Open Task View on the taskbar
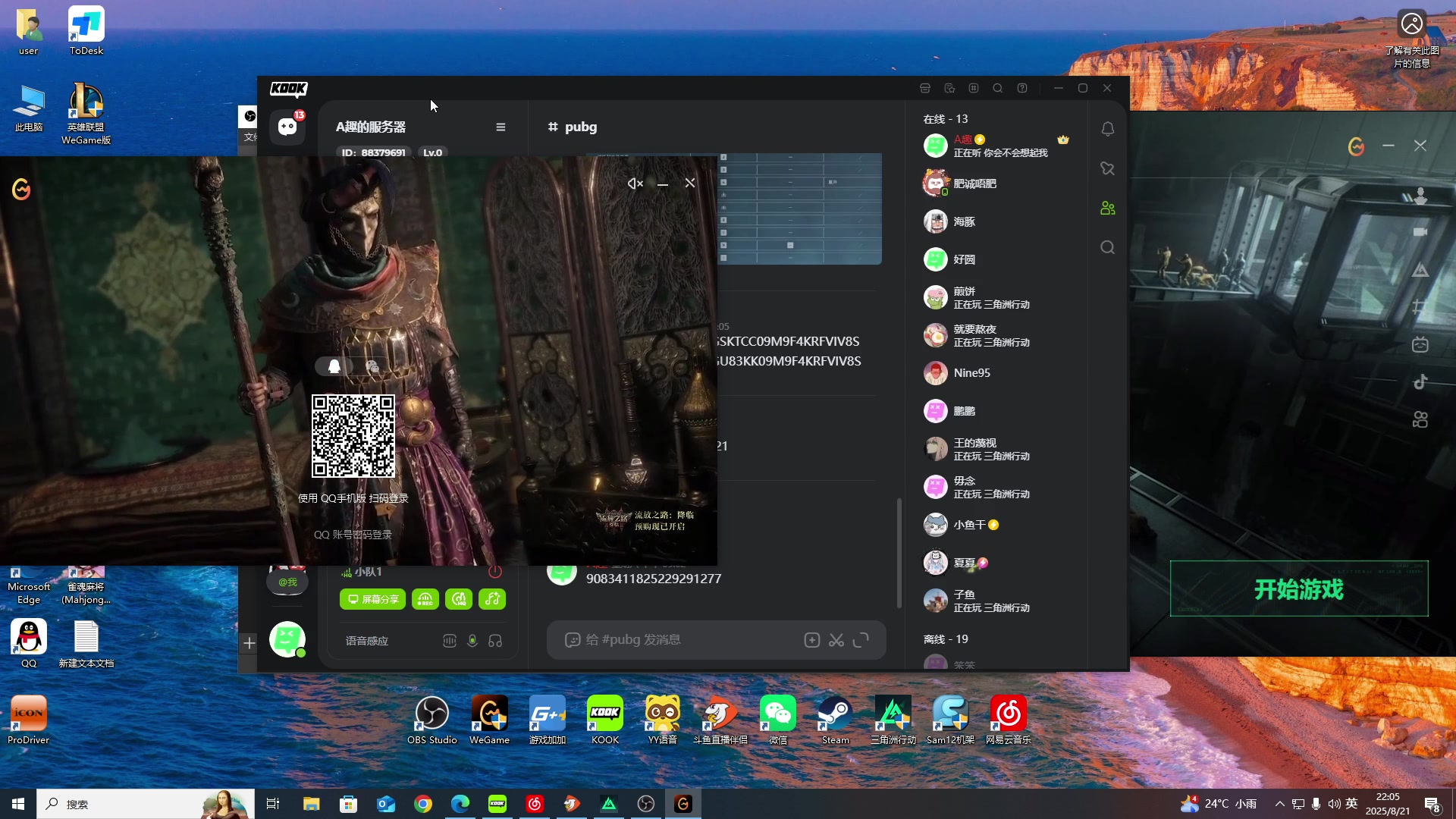 coord(273,804)
